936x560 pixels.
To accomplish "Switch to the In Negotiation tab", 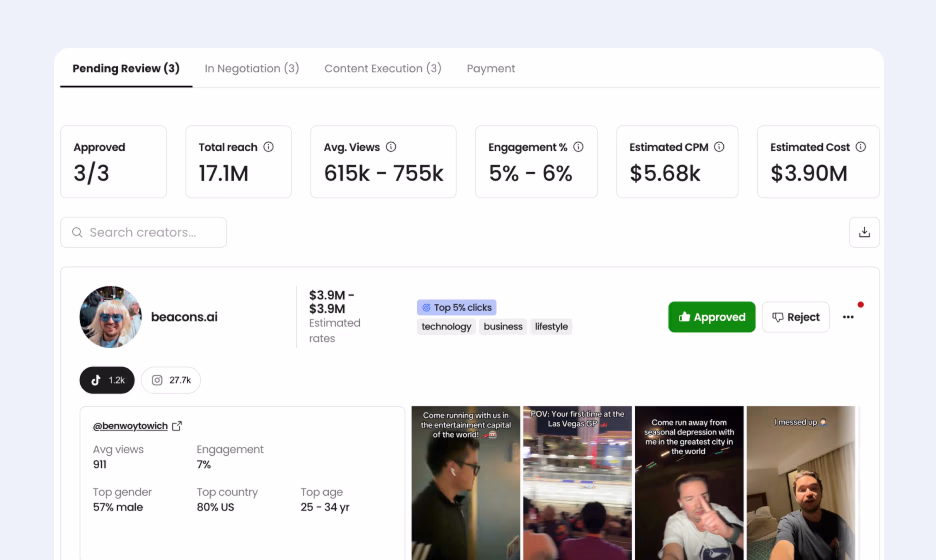I will (252, 69).
